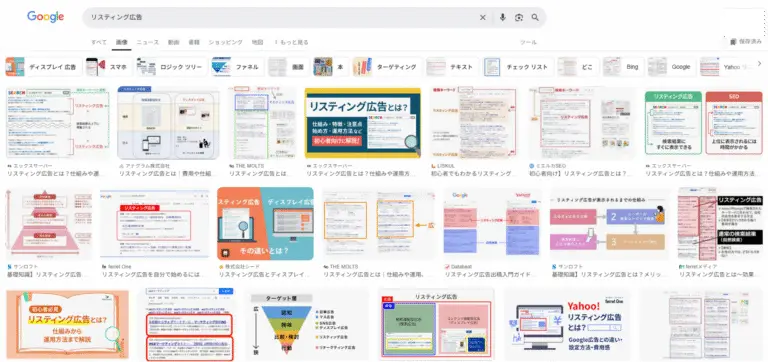This screenshot has height=362, width=768.
Task: Open the ターゲット層 funnel diagram thumbnail
Action: tap(306, 325)
